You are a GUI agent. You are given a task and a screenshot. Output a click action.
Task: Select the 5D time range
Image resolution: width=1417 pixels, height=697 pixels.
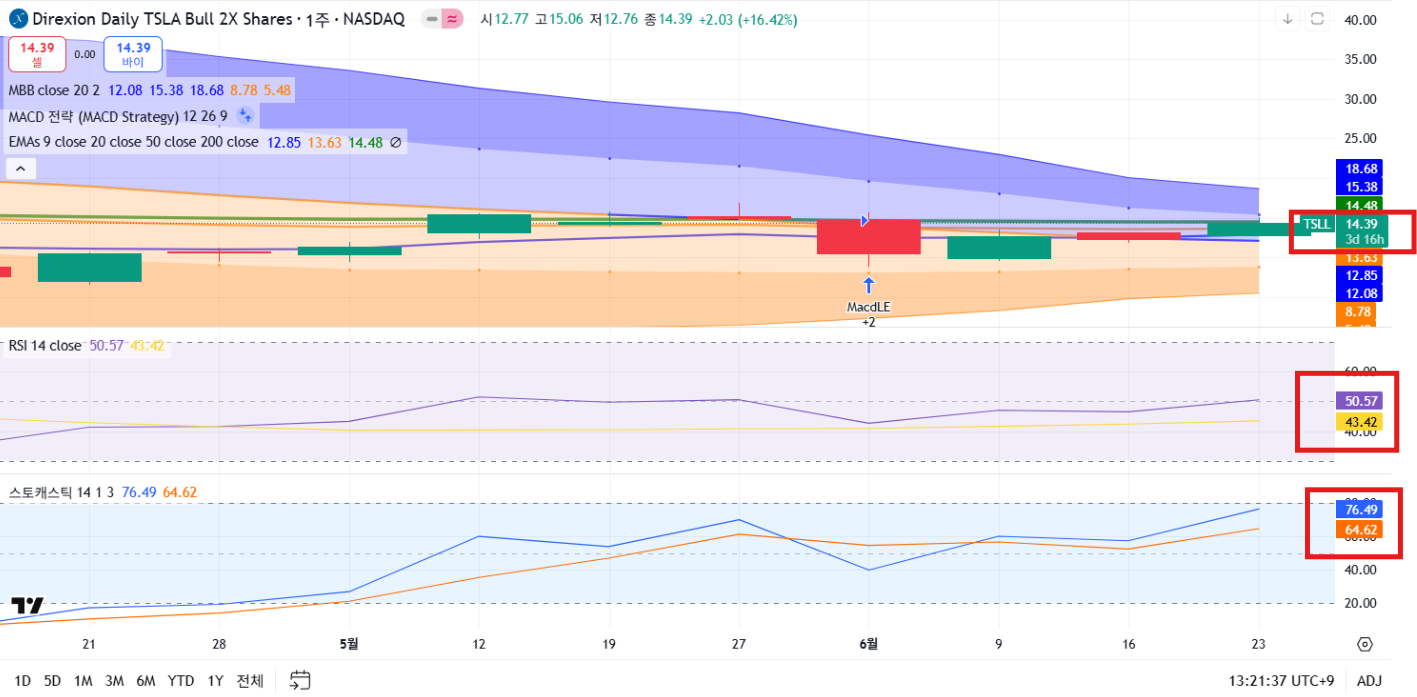(52, 681)
